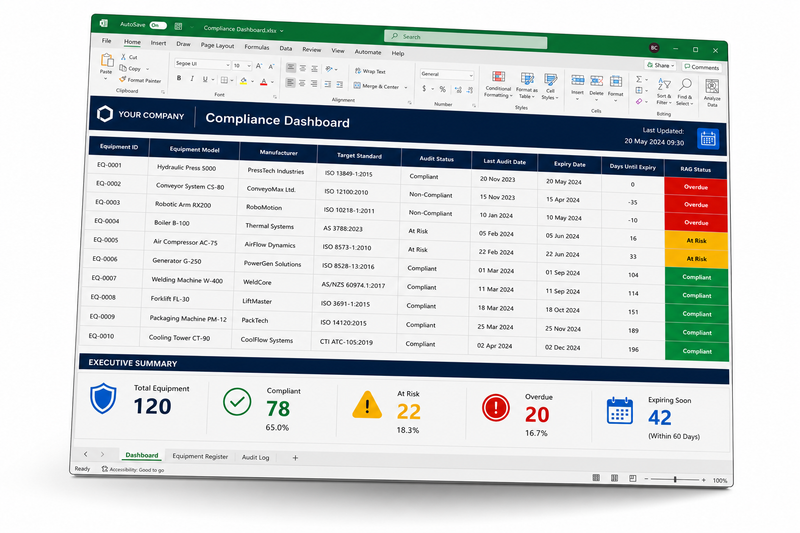Open the Data ribbon tab
Viewport: 800px width, 533px height.
(x=286, y=48)
